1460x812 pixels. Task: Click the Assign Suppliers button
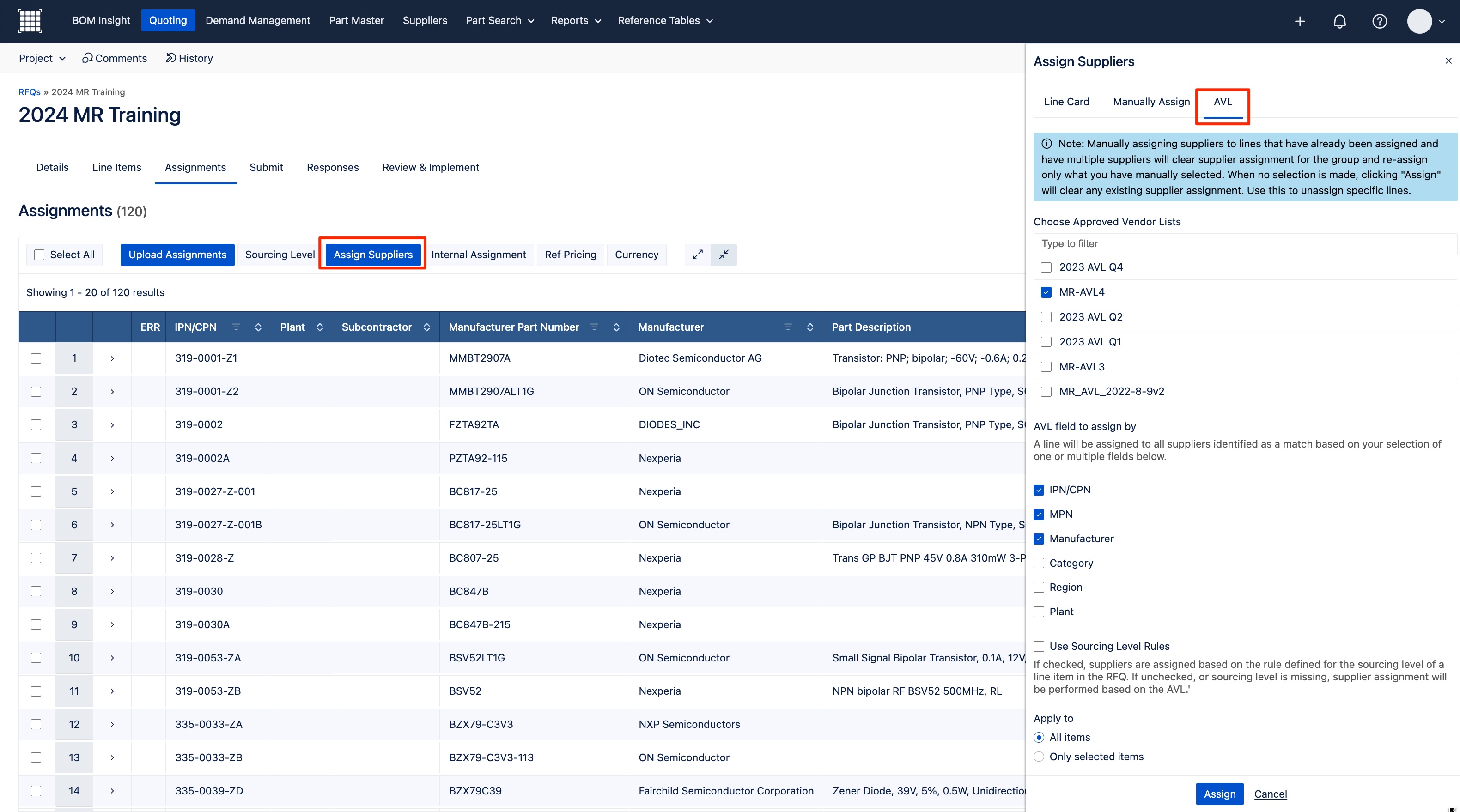[373, 255]
